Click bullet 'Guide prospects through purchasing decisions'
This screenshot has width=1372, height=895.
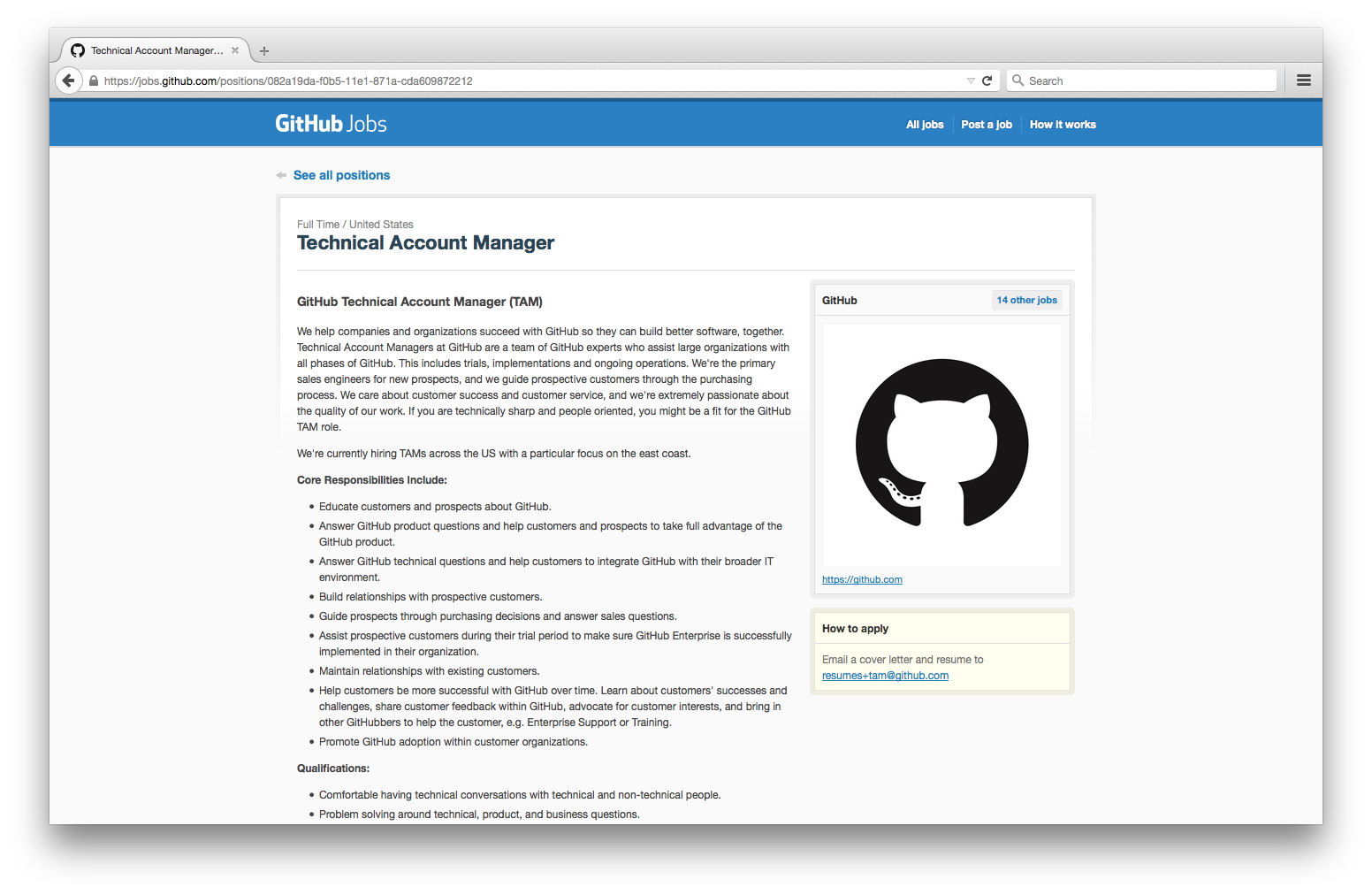tap(498, 616)
